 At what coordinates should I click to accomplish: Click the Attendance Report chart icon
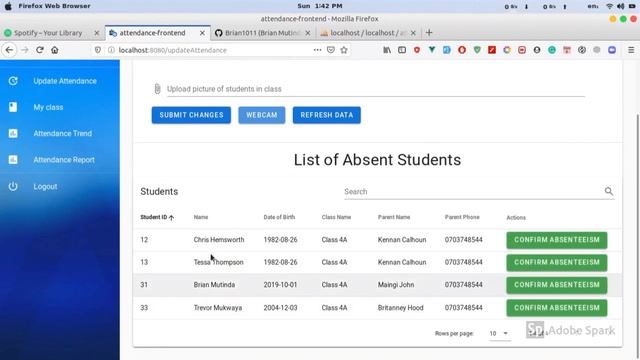[x=13, y=160]
